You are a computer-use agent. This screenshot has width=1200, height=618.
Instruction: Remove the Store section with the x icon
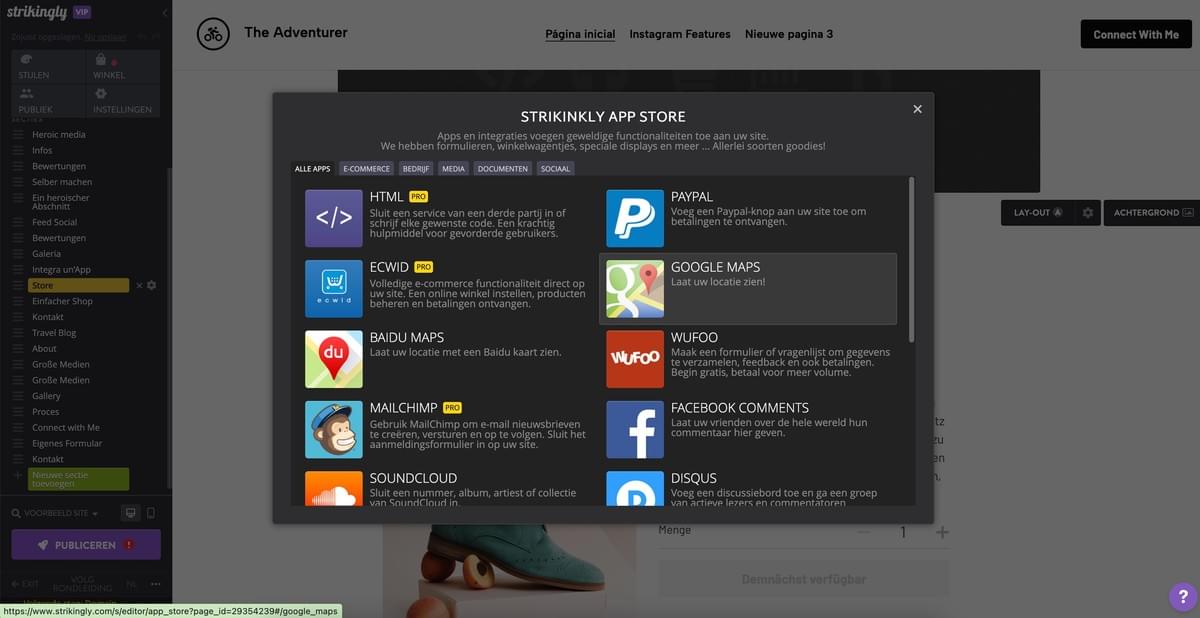pyautogui.click(x=139, y=286)
